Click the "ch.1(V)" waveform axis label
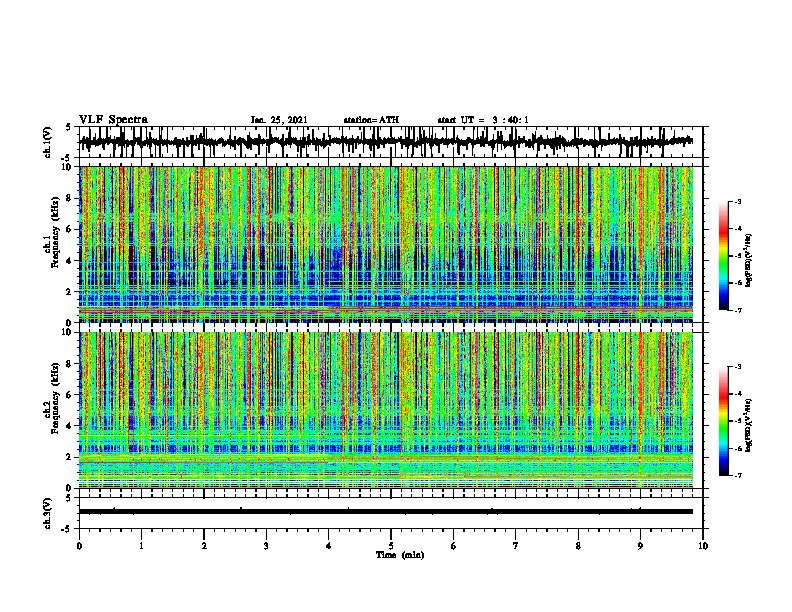 (48, 142)
